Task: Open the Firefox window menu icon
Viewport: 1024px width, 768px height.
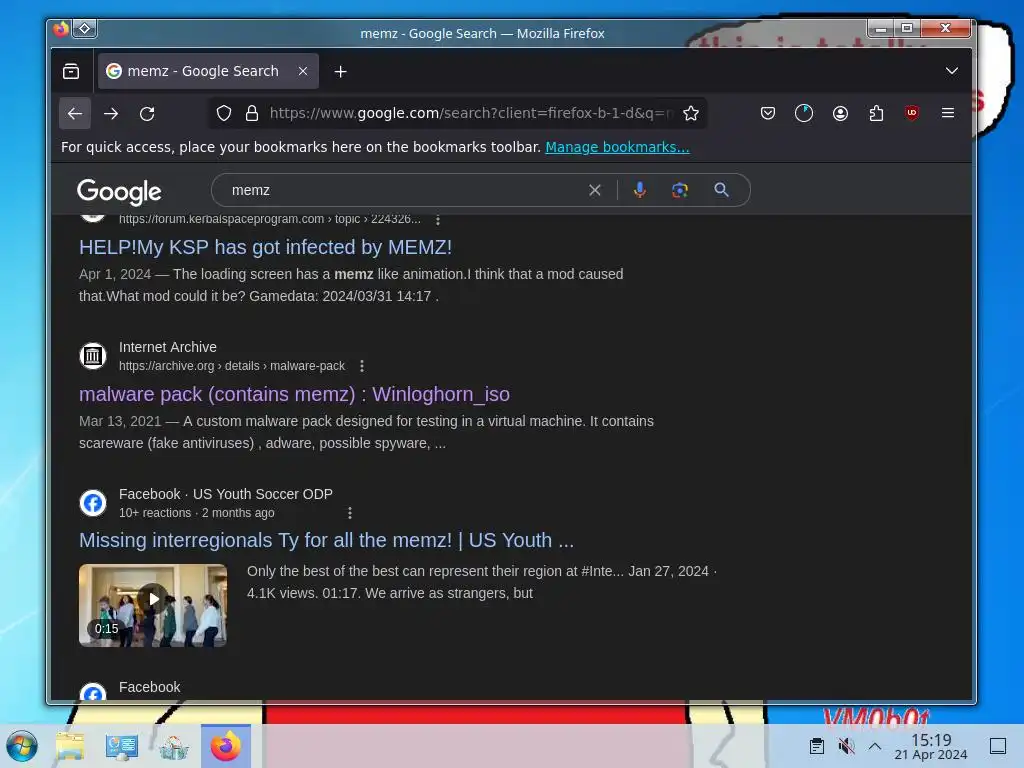Action: coord(61,29)
